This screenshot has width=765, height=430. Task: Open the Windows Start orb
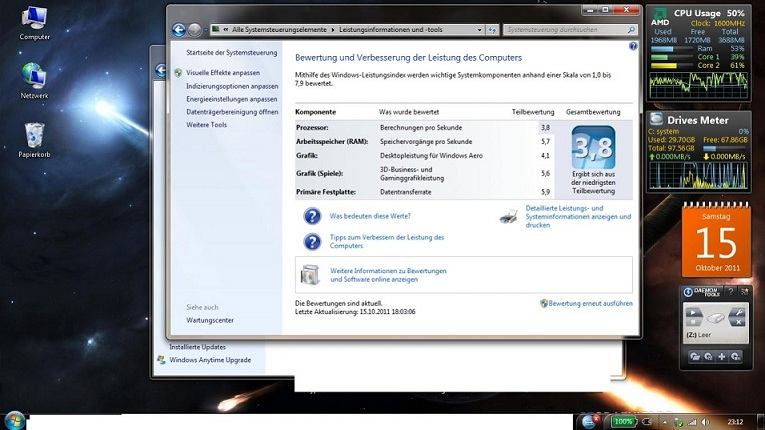click(15, 420)
